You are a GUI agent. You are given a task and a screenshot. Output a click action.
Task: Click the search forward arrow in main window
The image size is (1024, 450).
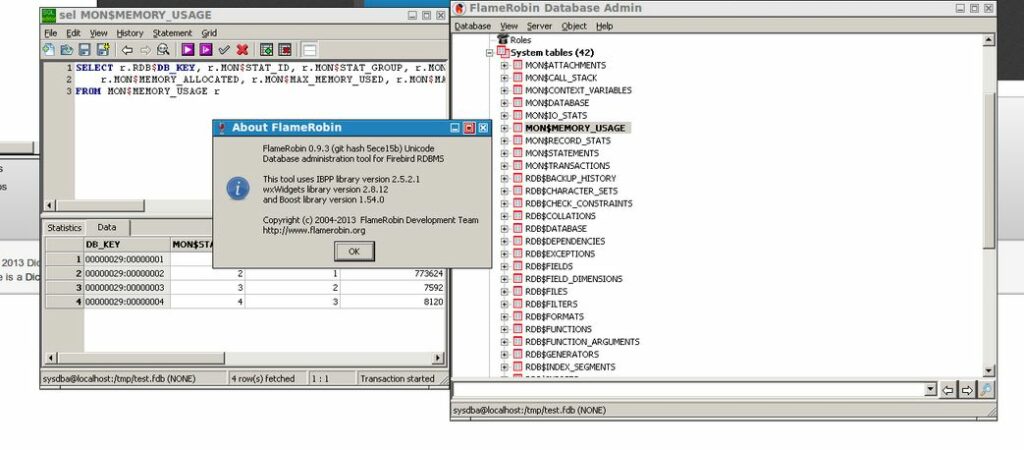point(967,391)
